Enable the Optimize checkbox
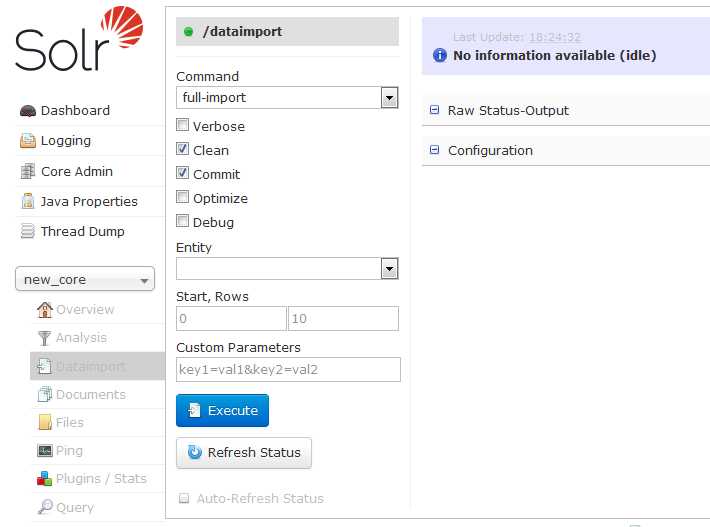 tap(182, 196)
